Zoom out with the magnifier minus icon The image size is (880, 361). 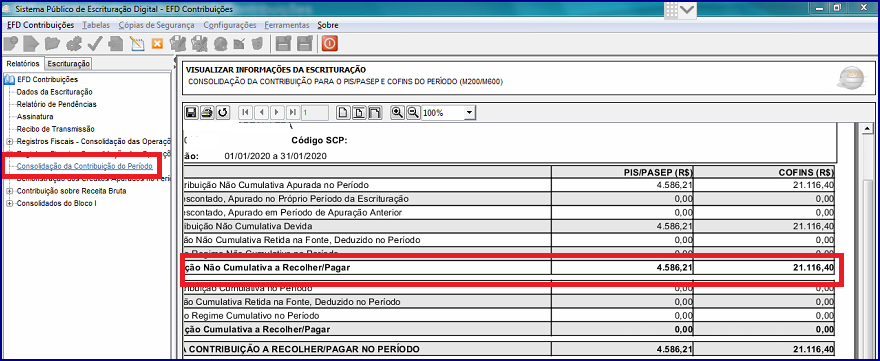(x=412, y=113)
